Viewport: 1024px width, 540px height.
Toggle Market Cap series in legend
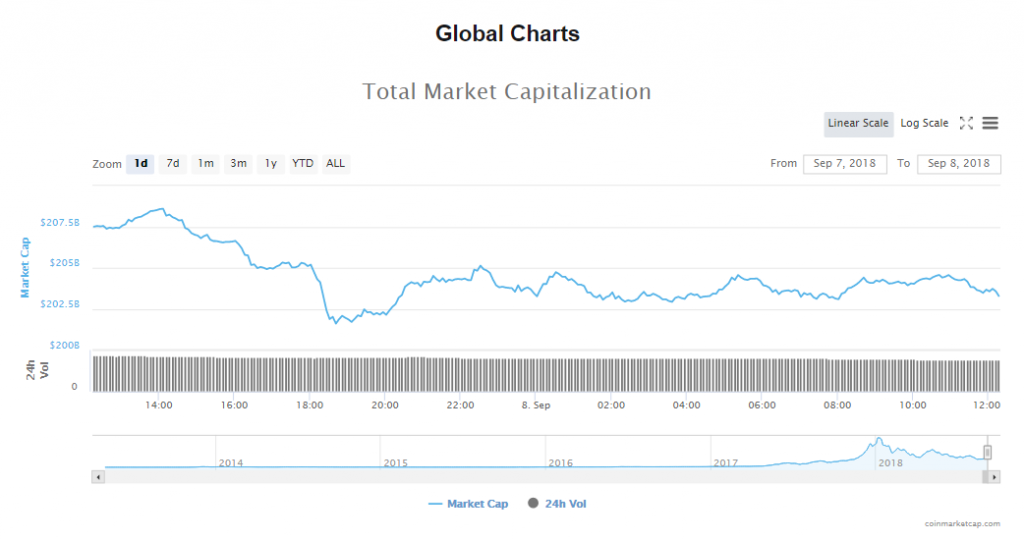[468, 504]
